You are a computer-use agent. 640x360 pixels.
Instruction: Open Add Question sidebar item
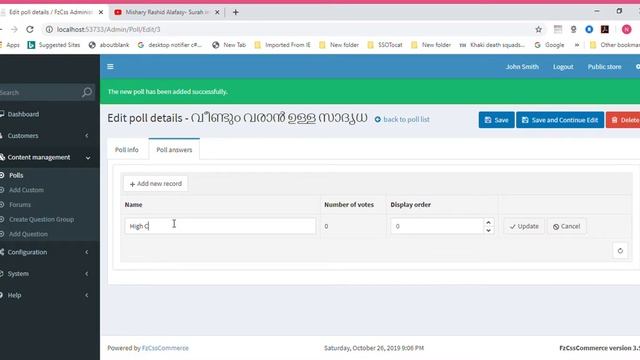[28, 234]
